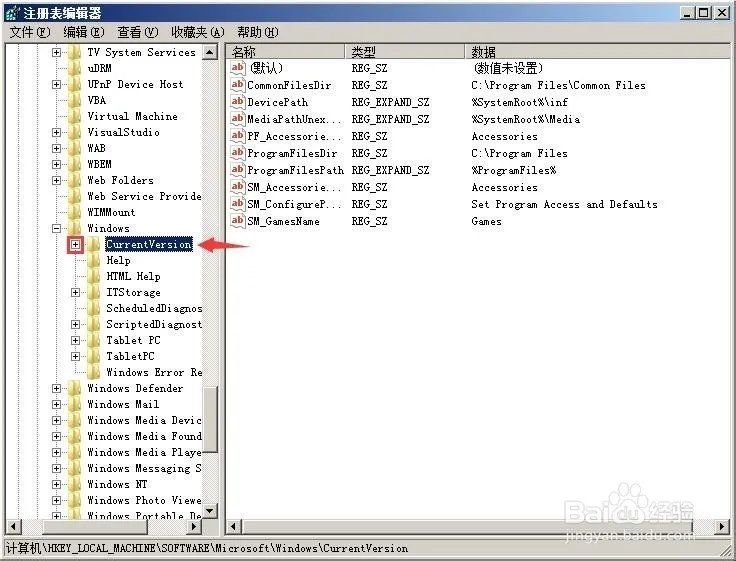This screenshot has width=736, height=561.
Task: Select the DevicePath string icon
Action: tap(238, 102)
